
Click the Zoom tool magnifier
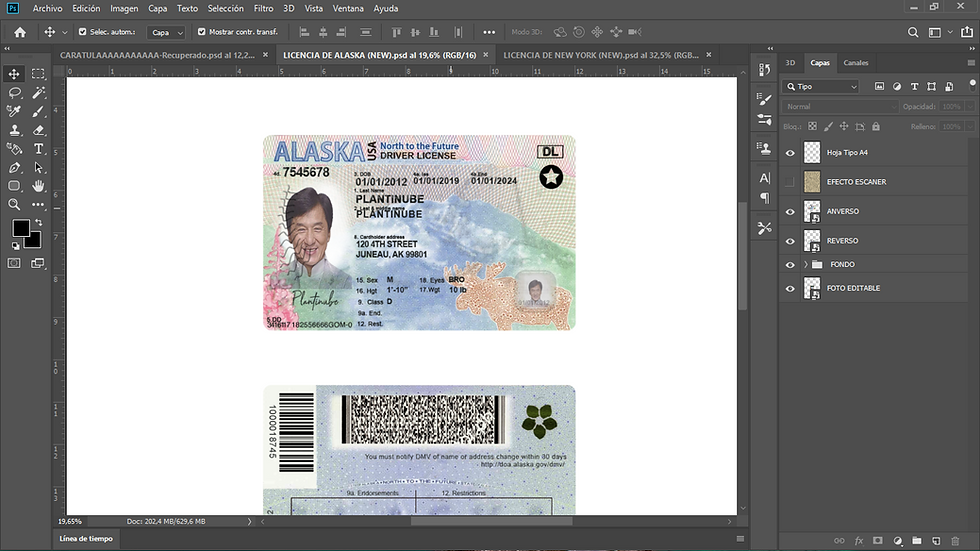15,205
